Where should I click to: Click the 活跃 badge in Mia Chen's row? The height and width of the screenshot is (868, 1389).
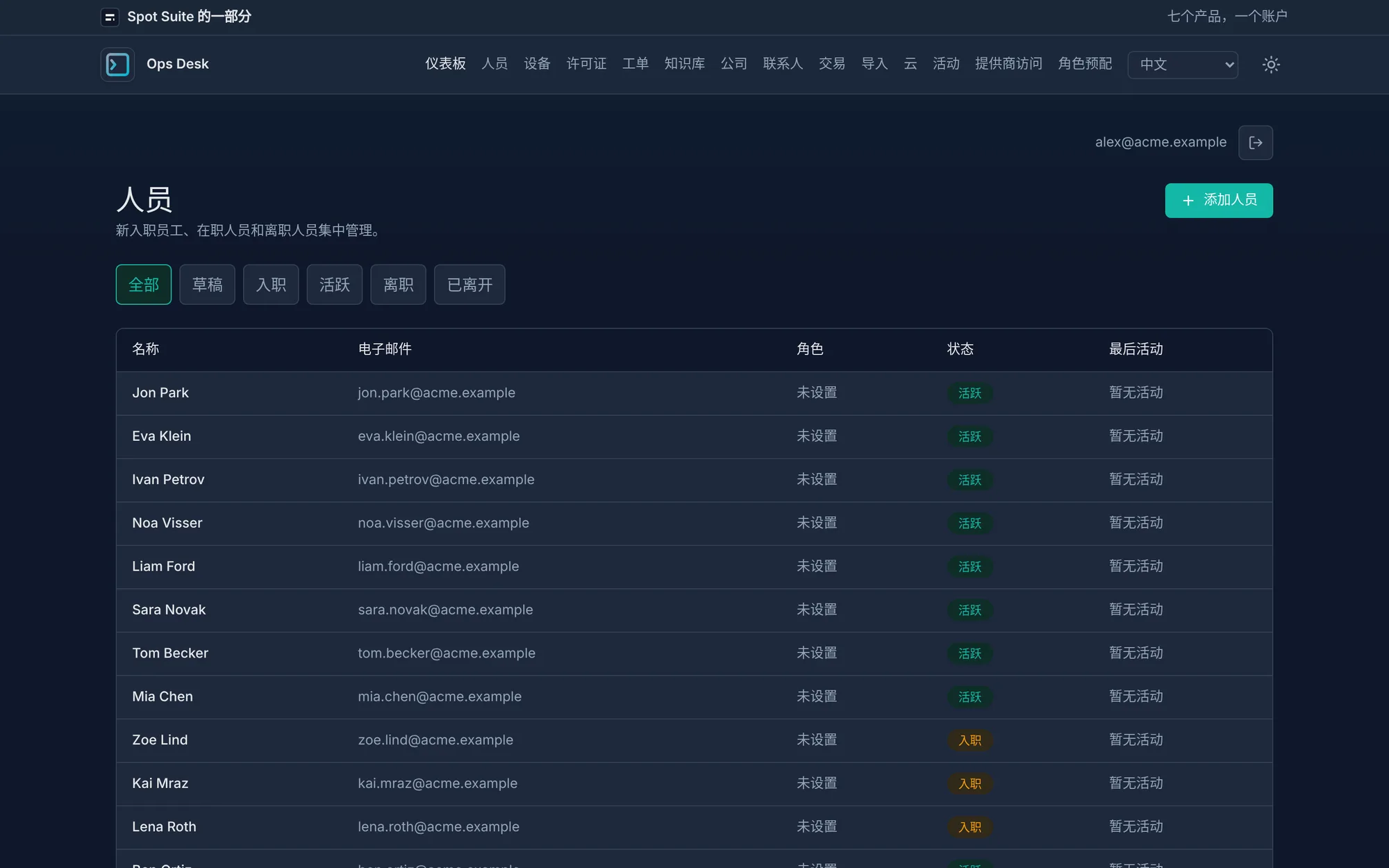tap(970, 697)
